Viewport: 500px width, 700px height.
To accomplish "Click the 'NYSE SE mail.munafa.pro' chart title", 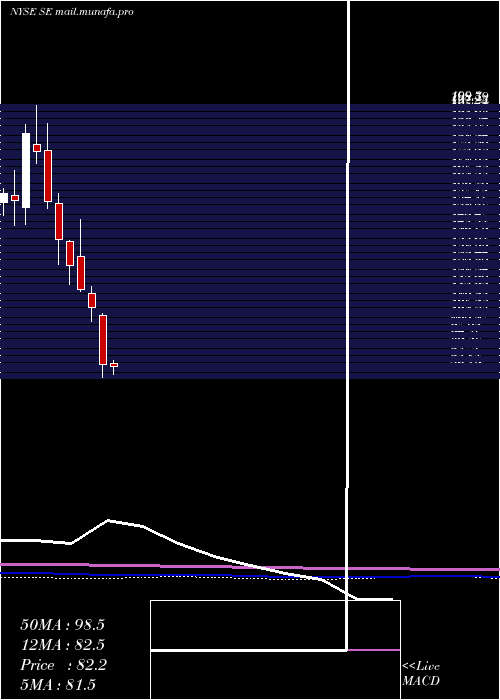I will 71,12.
